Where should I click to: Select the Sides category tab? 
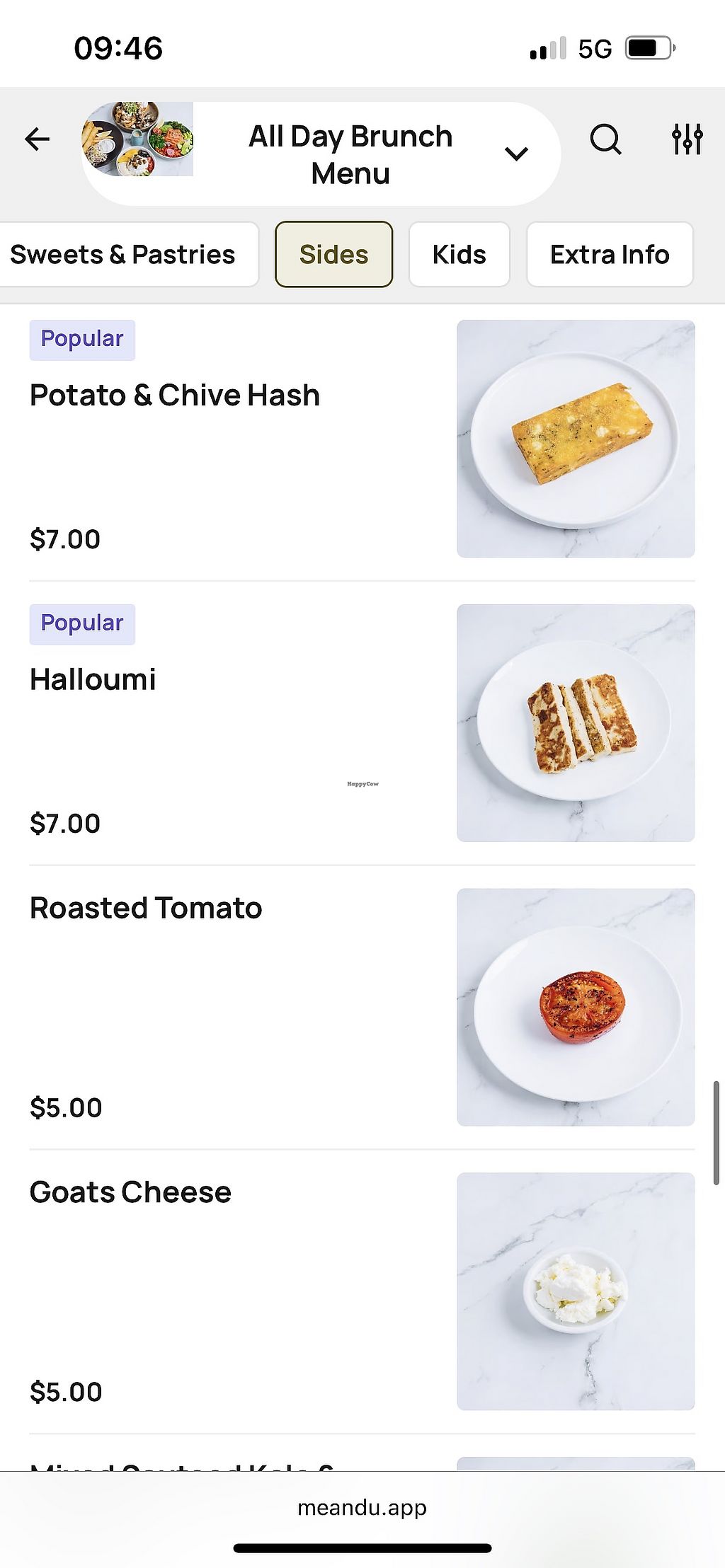tap(333, 255)
